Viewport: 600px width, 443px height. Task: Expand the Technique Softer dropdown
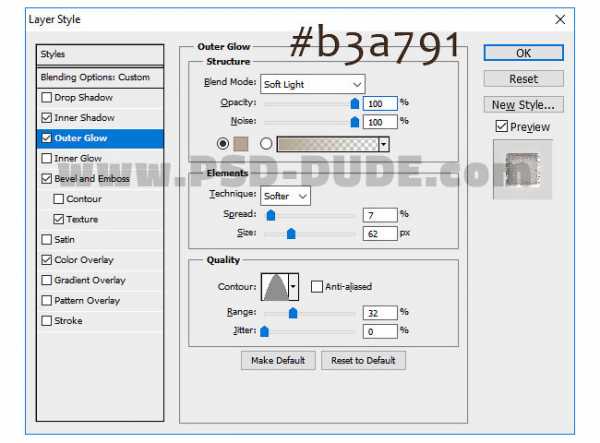[x=286, y=196]
